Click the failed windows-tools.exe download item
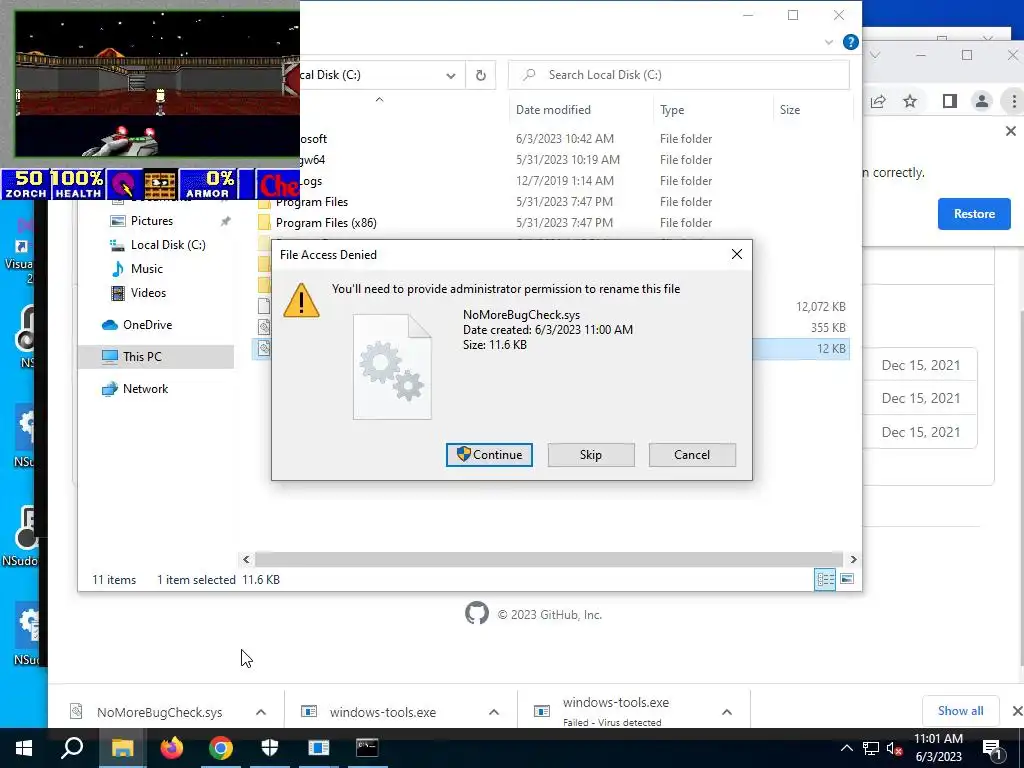Viewport: 1024px width, 768px height. pyautogui.click(x=615, y=711)
